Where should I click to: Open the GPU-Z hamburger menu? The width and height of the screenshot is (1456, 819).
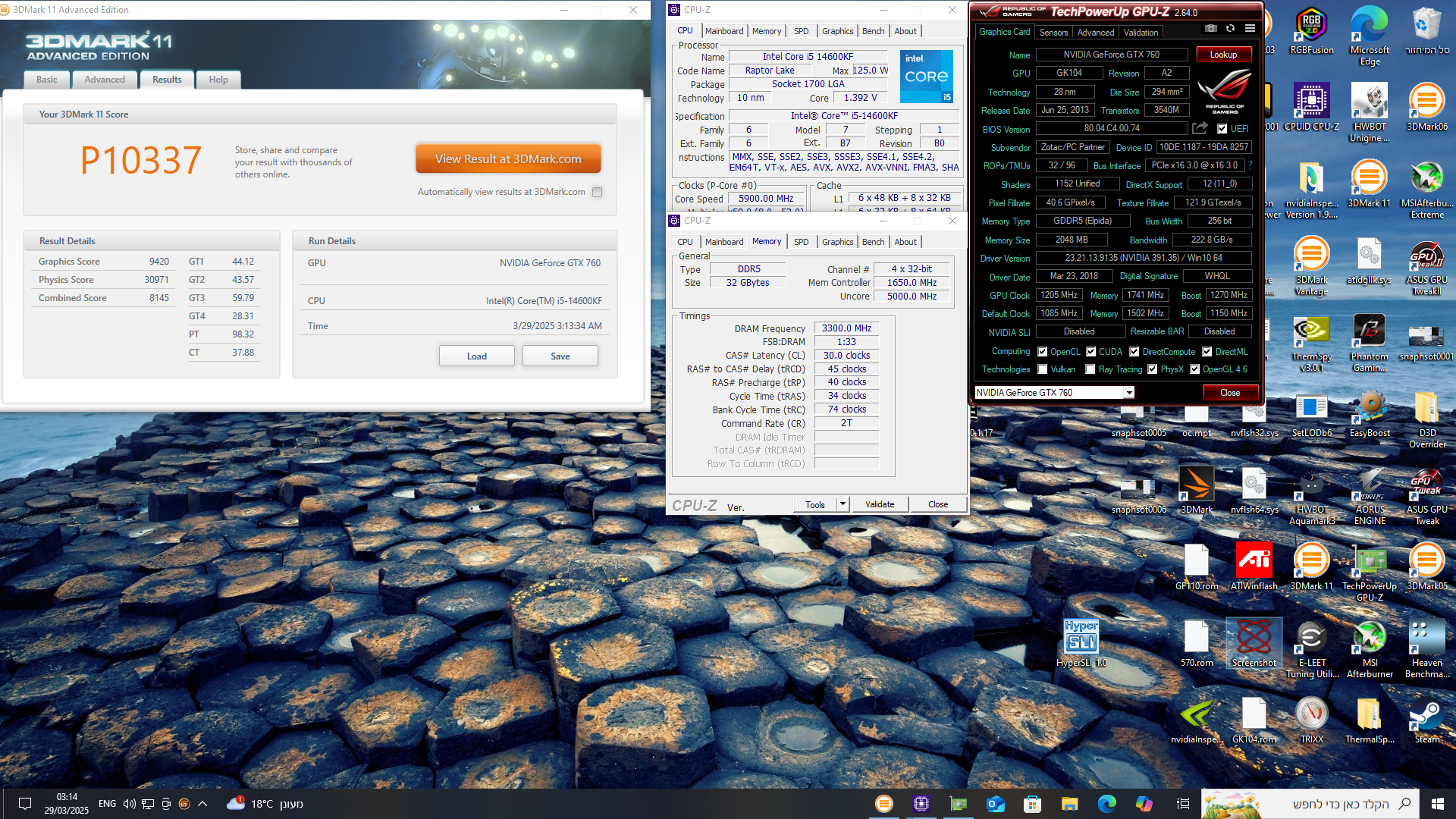1250,29
